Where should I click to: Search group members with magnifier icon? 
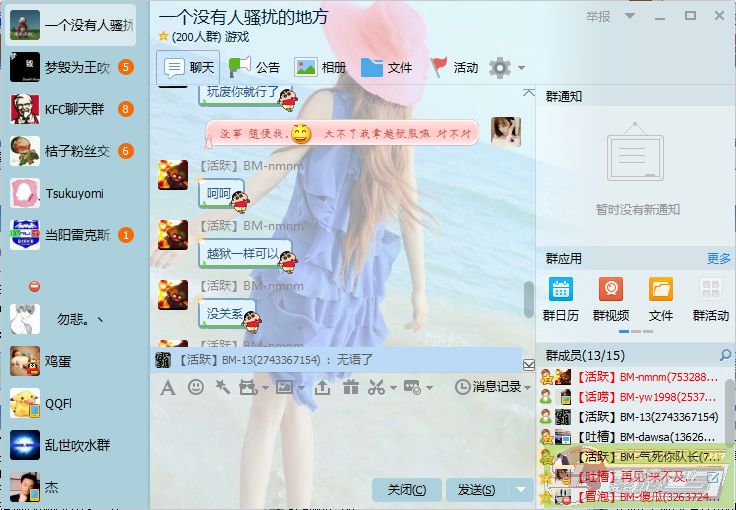[x=725, y=356]
